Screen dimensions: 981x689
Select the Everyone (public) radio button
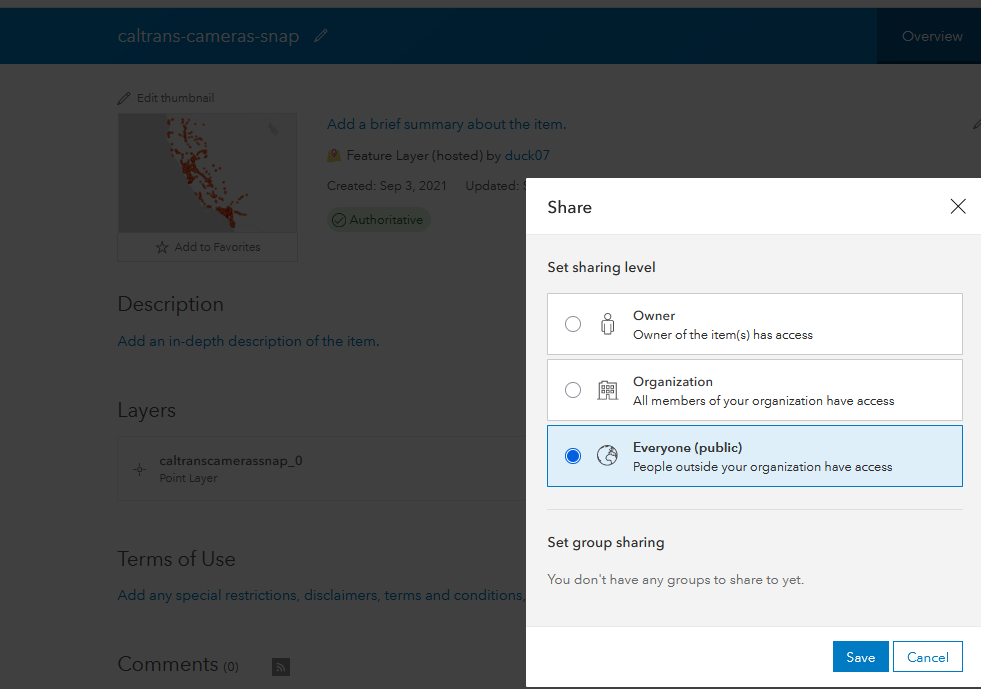point(573,455)
